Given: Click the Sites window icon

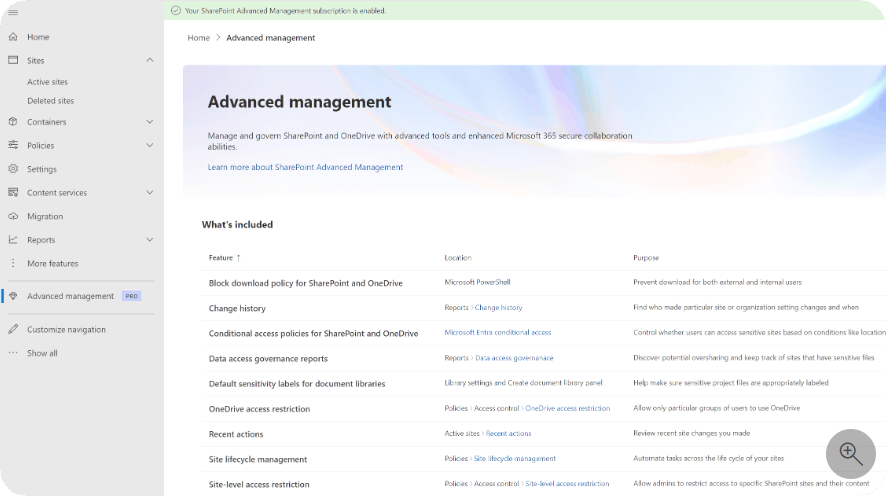Looking at the screenshot, I should 13,60.
